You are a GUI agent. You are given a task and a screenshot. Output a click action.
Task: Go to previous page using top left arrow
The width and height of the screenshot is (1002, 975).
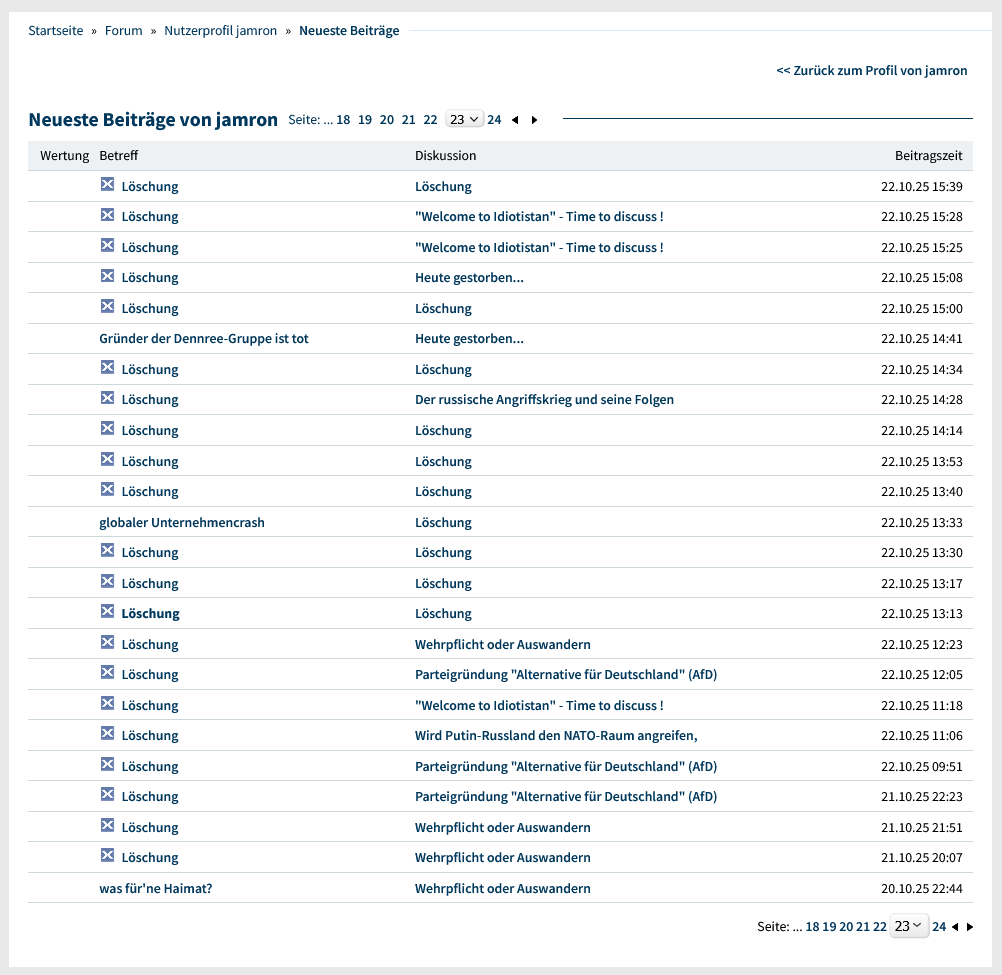(515, 120)
